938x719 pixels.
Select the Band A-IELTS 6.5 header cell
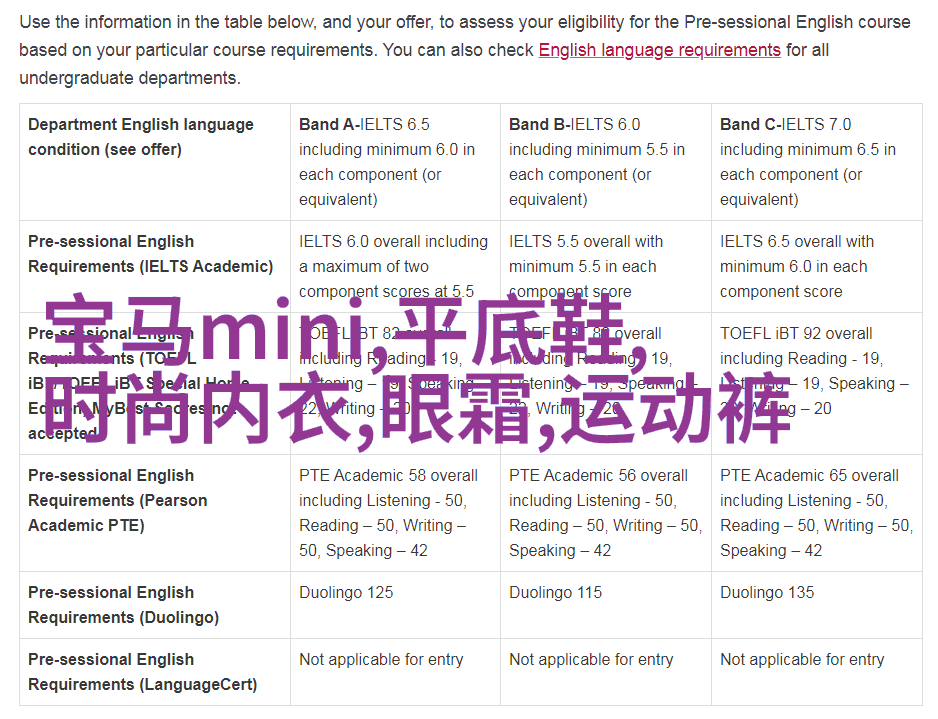pyautogui.click(x=395, y=162)
